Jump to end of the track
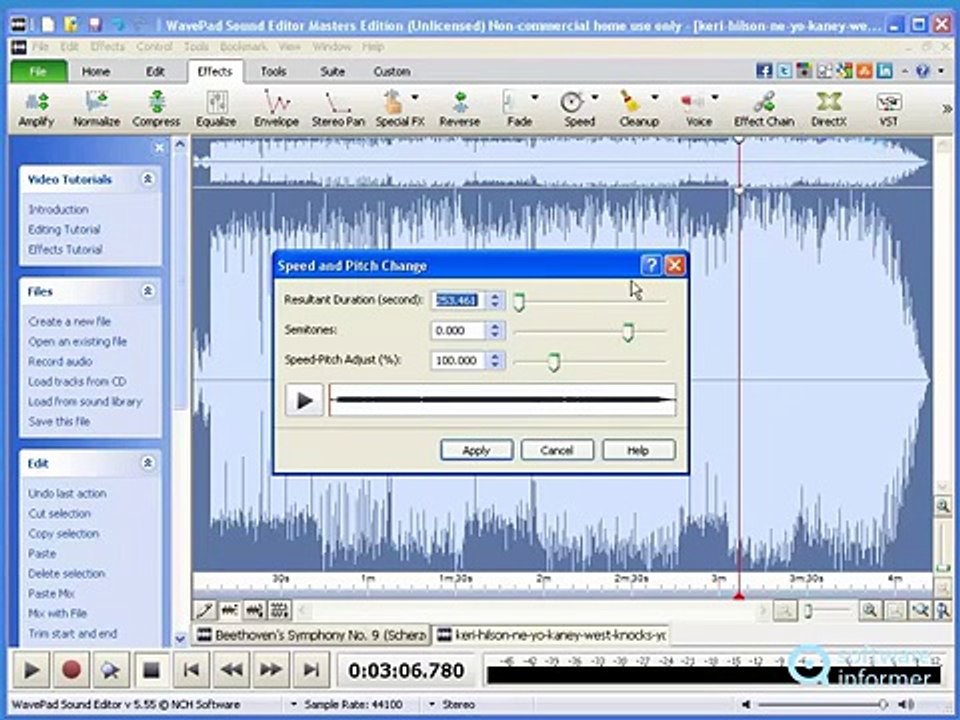 311,670
